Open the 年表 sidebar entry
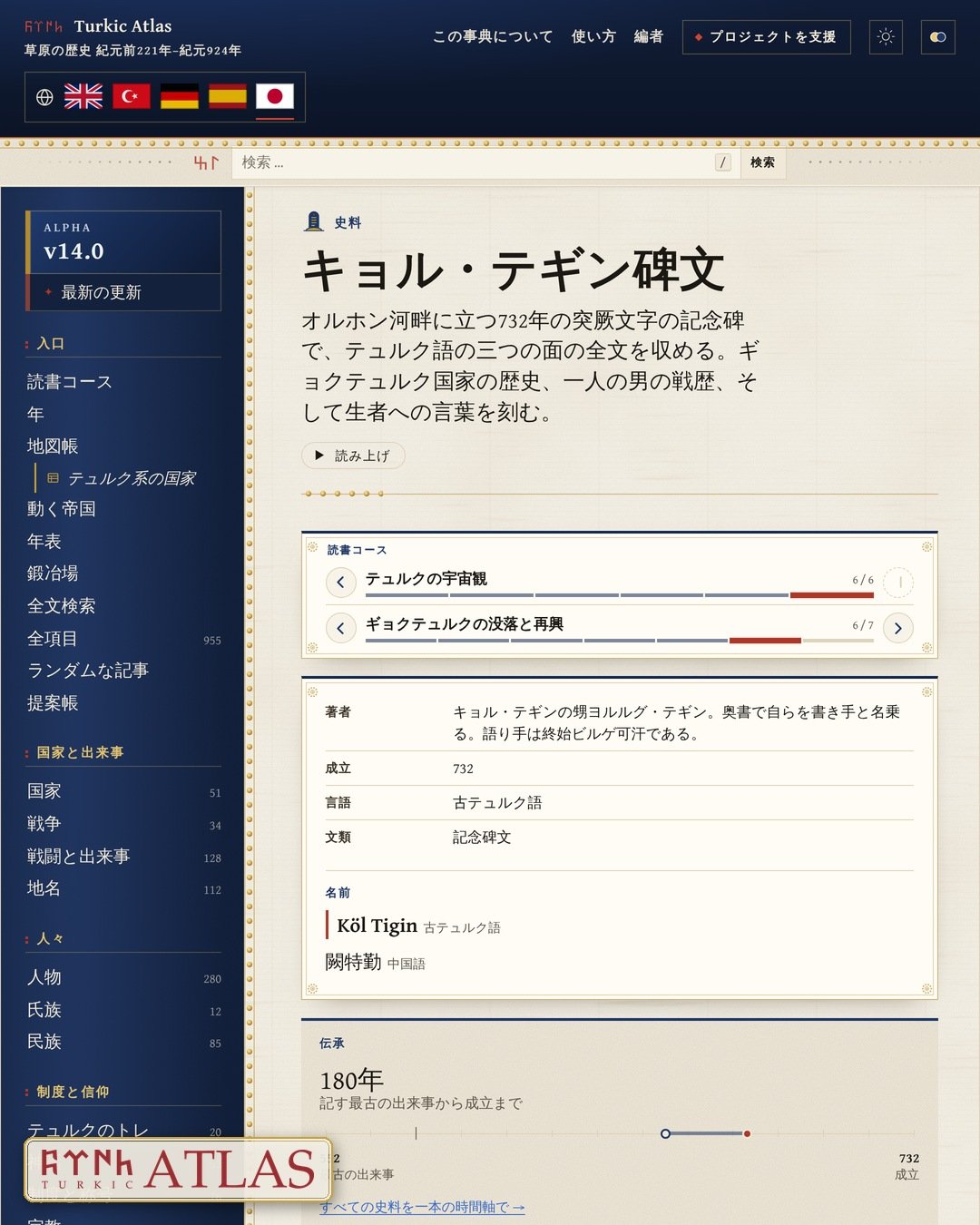Image resolution: width=980 pixels, height=1225 pixels. [x=44, y=542]
